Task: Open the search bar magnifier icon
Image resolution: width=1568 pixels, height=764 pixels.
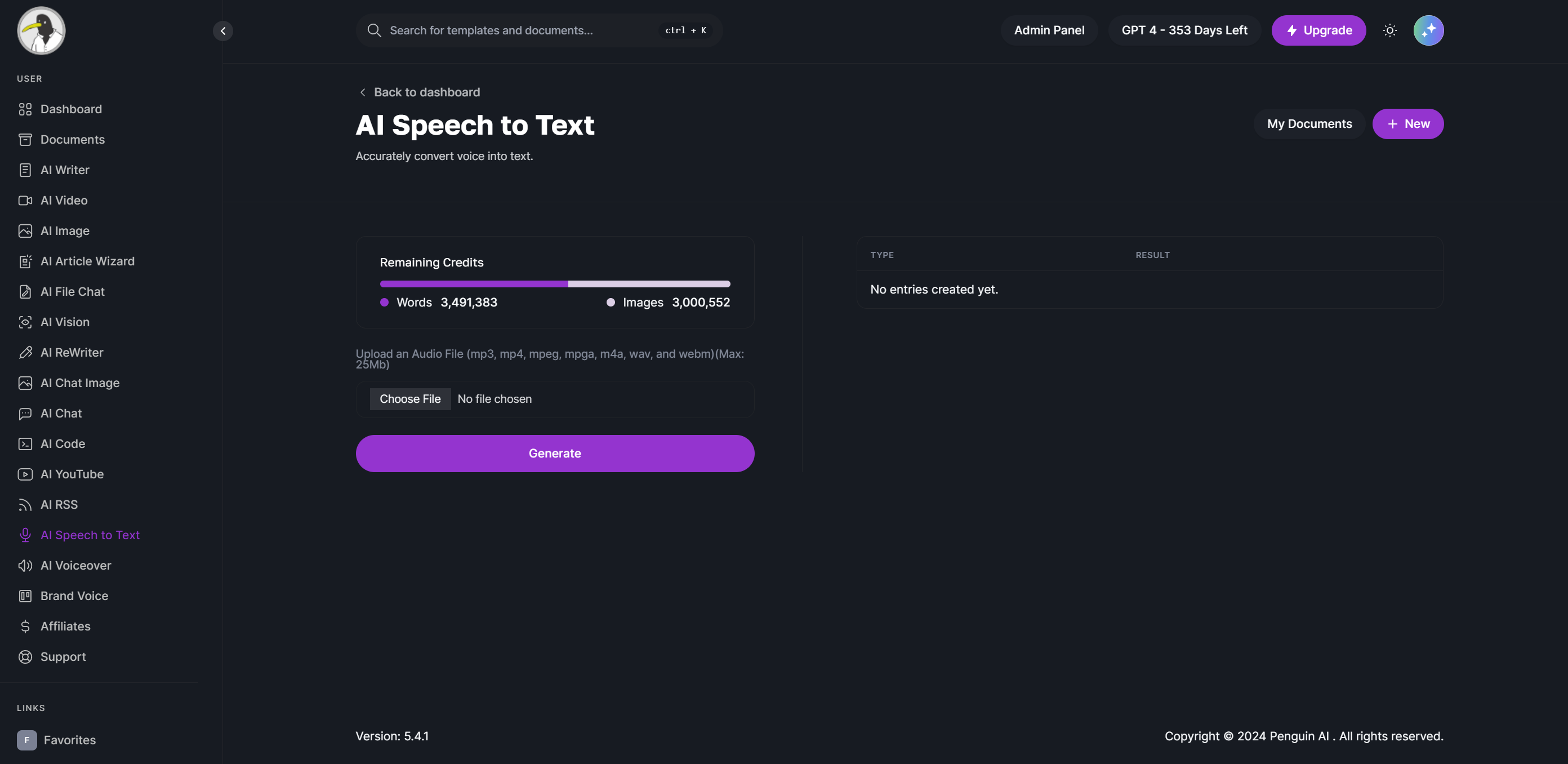Action: tap(374, 30)
